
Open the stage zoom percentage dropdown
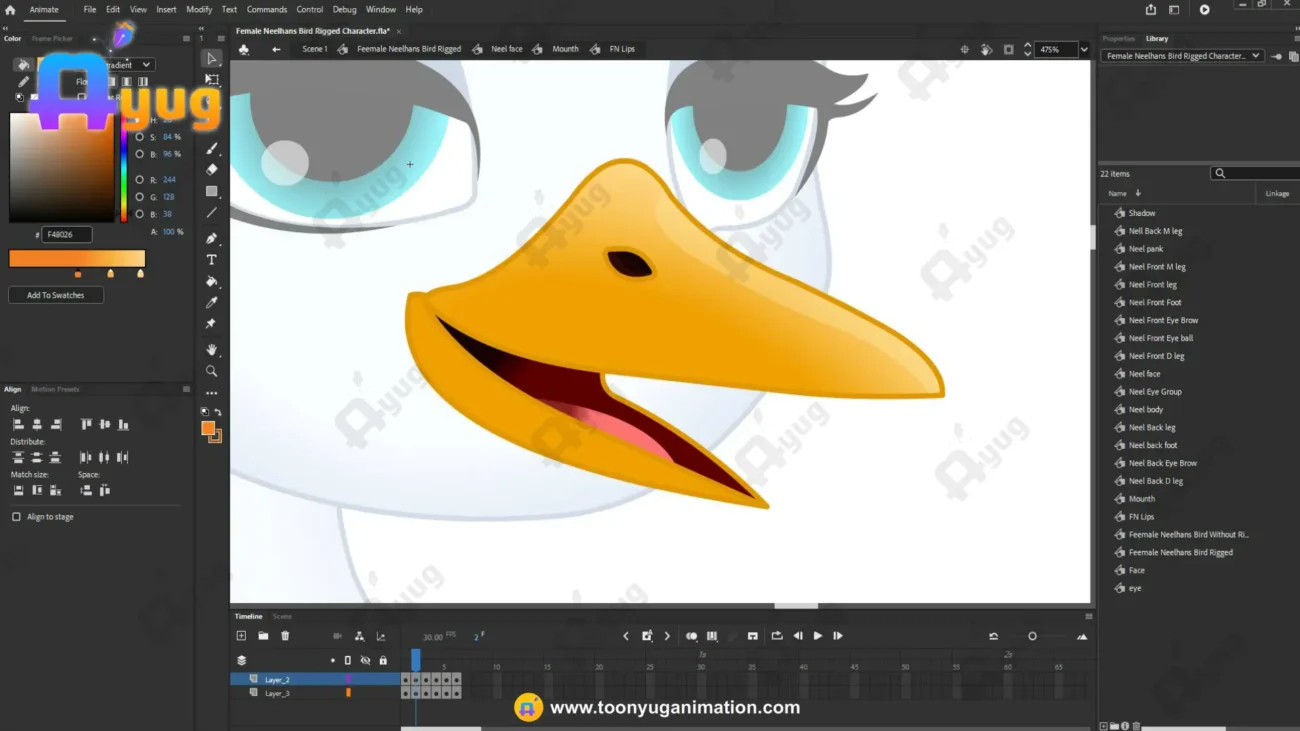pos(1084,49)
